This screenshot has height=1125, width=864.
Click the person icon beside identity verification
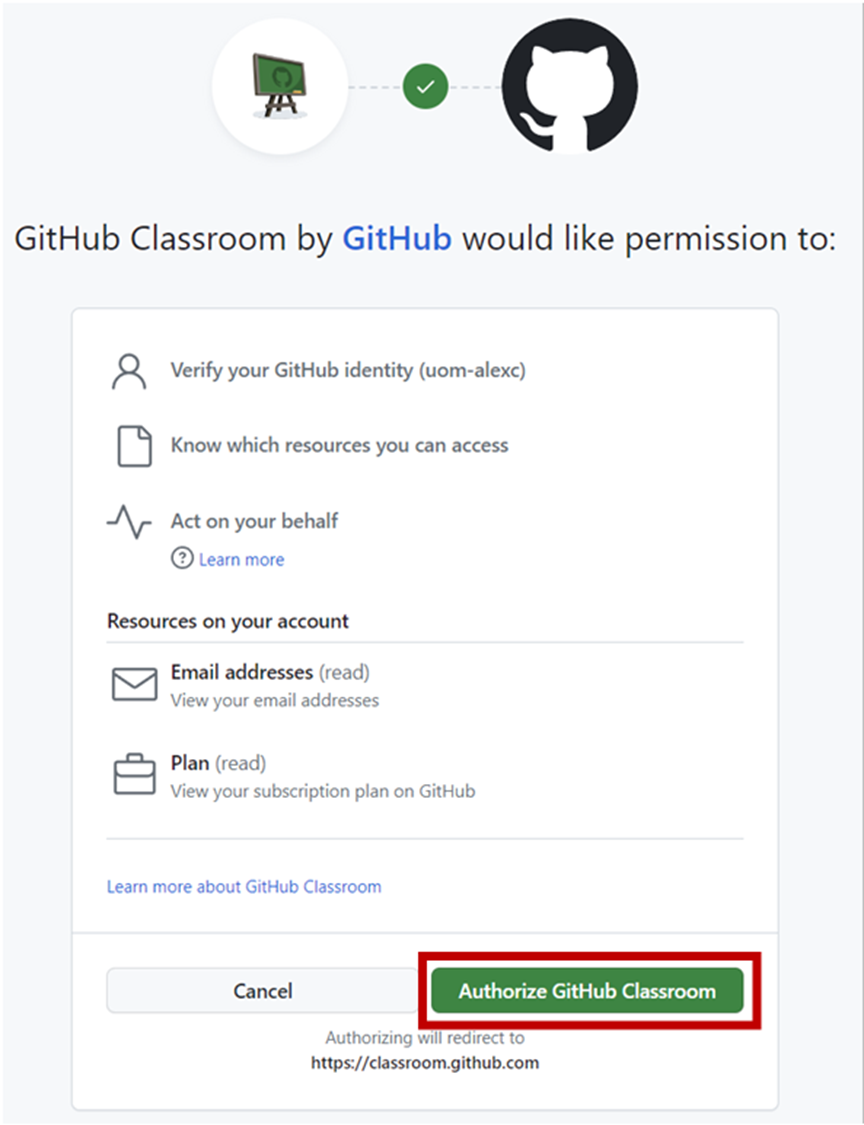click(x=129, y=370)
